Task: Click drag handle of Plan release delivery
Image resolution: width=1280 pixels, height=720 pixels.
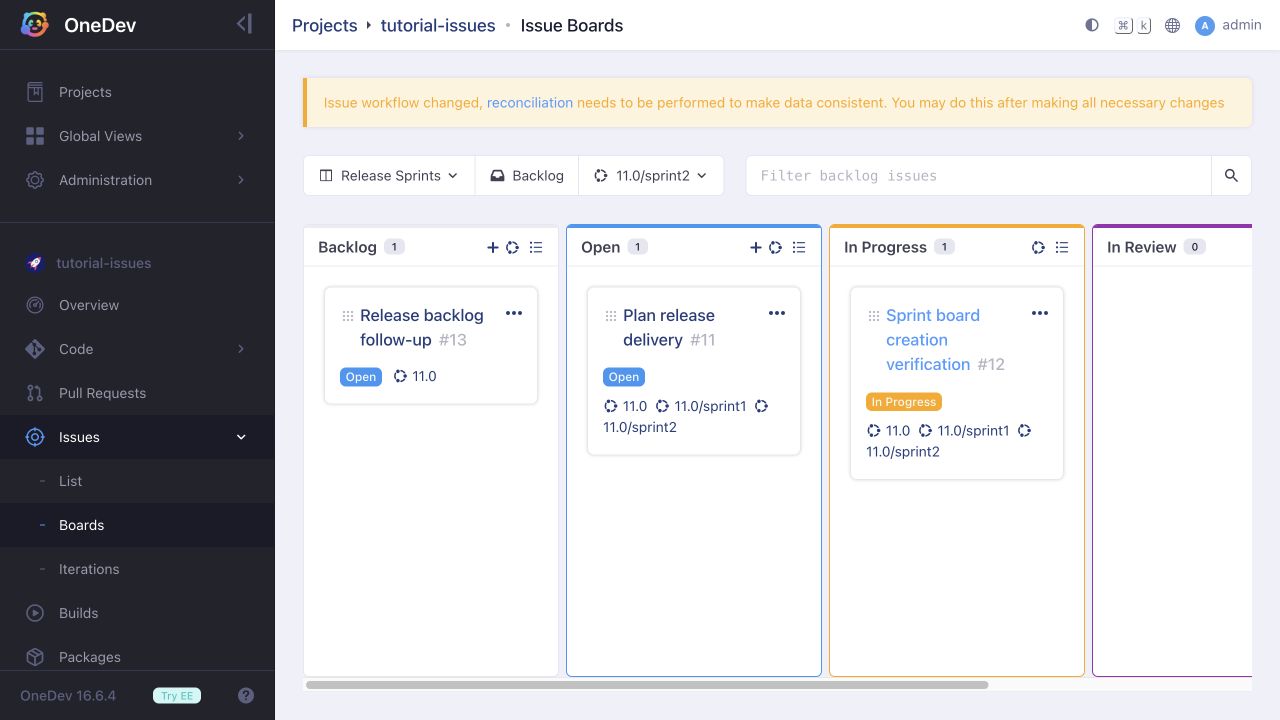Action: pyautogui.click(x=611, y=316)
